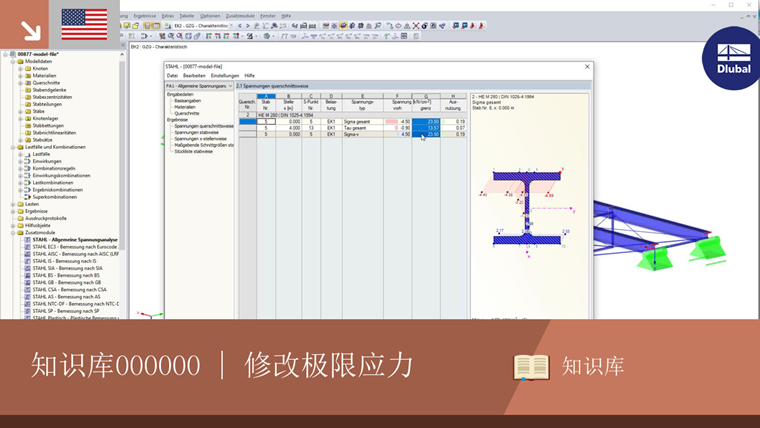Click the Tau gesamt table cell
This screenshot has width=760, height=428.
click(363, 128)
